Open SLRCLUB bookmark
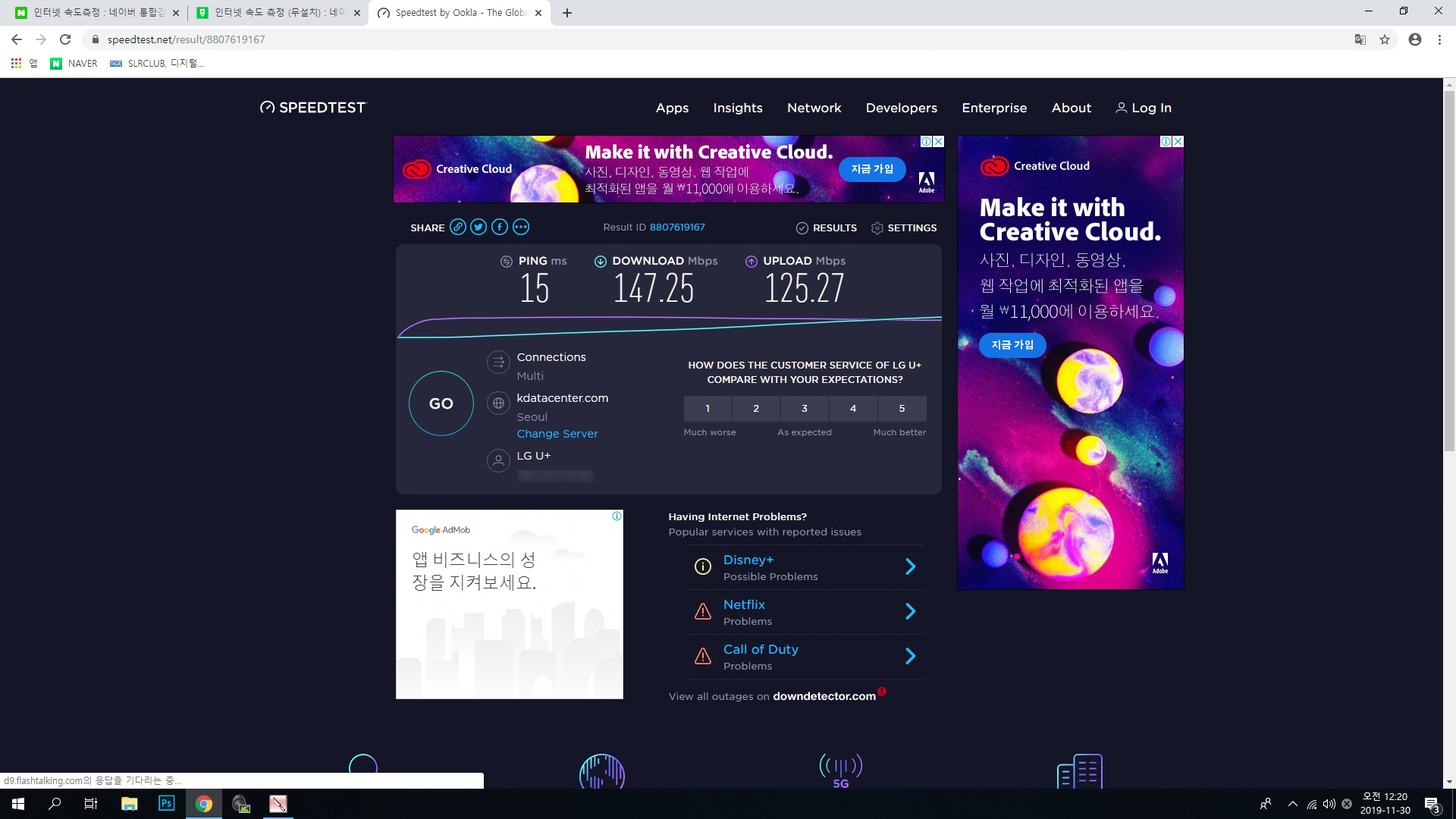This screenshot has width=1456, height=819. tap(157, 64)
